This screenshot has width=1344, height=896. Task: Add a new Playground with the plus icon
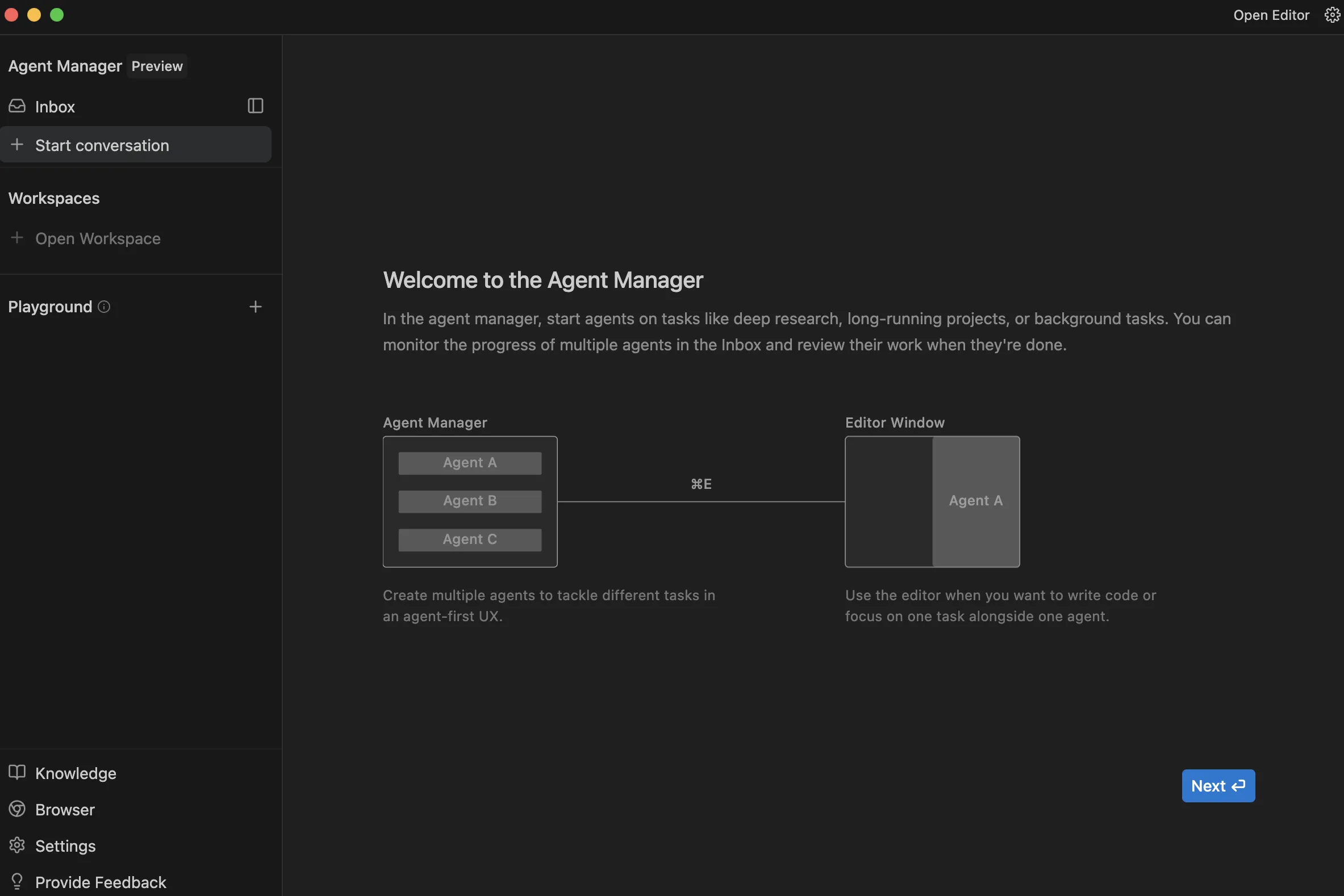click(x=256, y=306)
